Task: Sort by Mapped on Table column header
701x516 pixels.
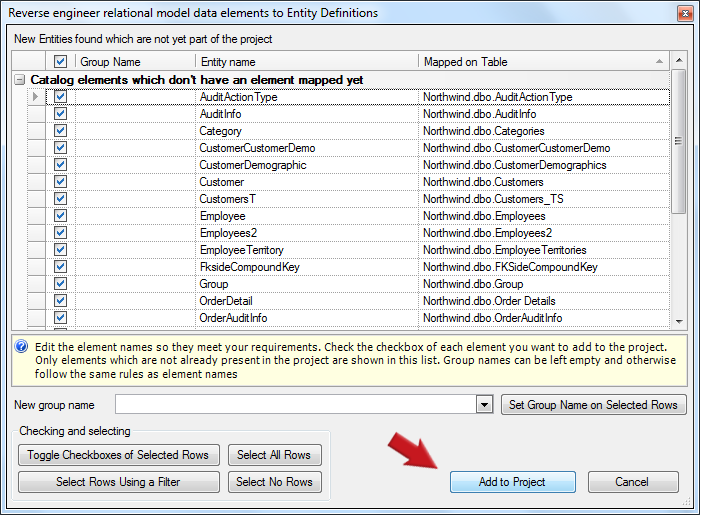Action: (544, 61)
